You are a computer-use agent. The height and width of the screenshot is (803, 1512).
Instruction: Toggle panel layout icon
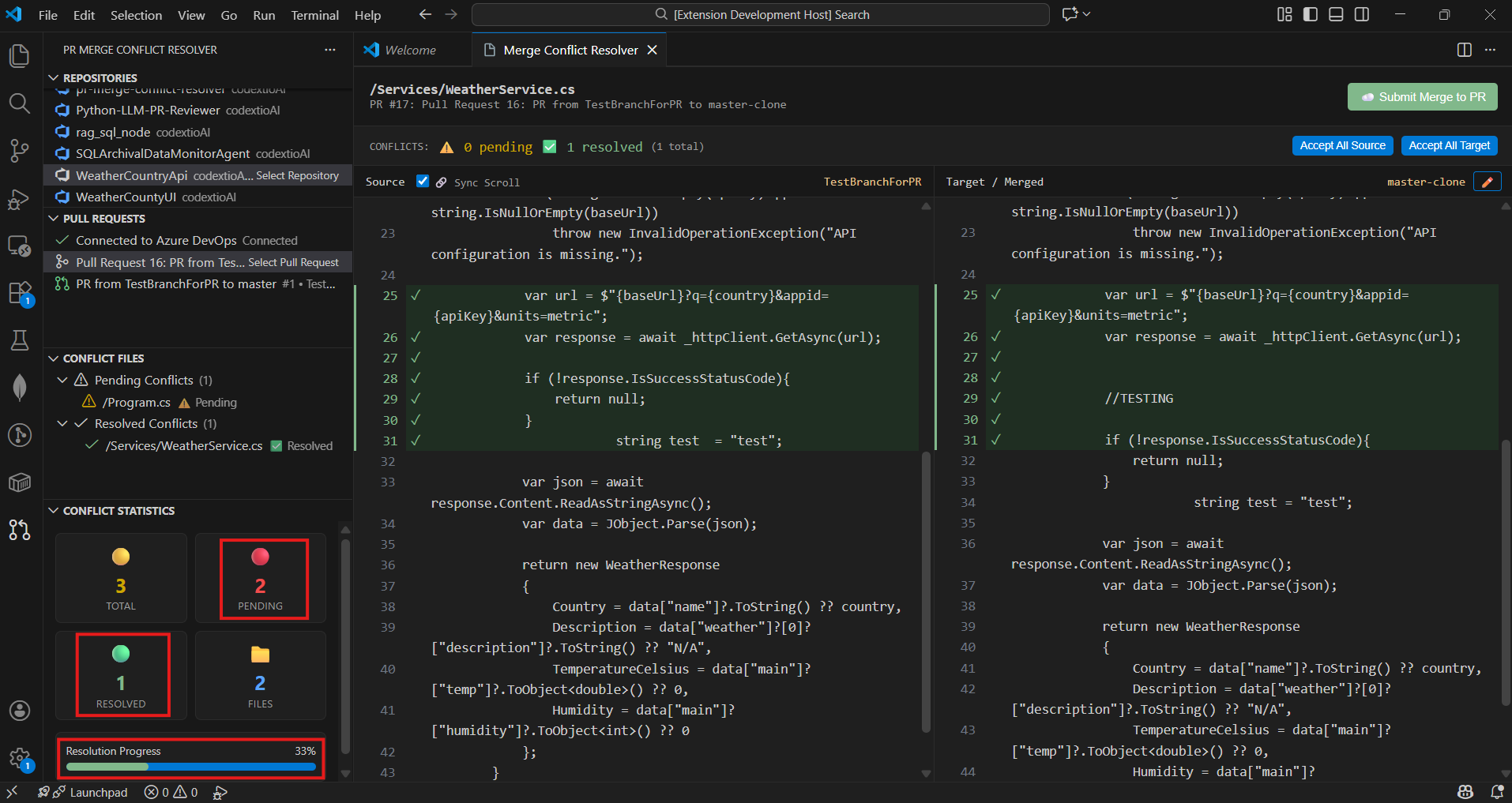[1336, 14]
